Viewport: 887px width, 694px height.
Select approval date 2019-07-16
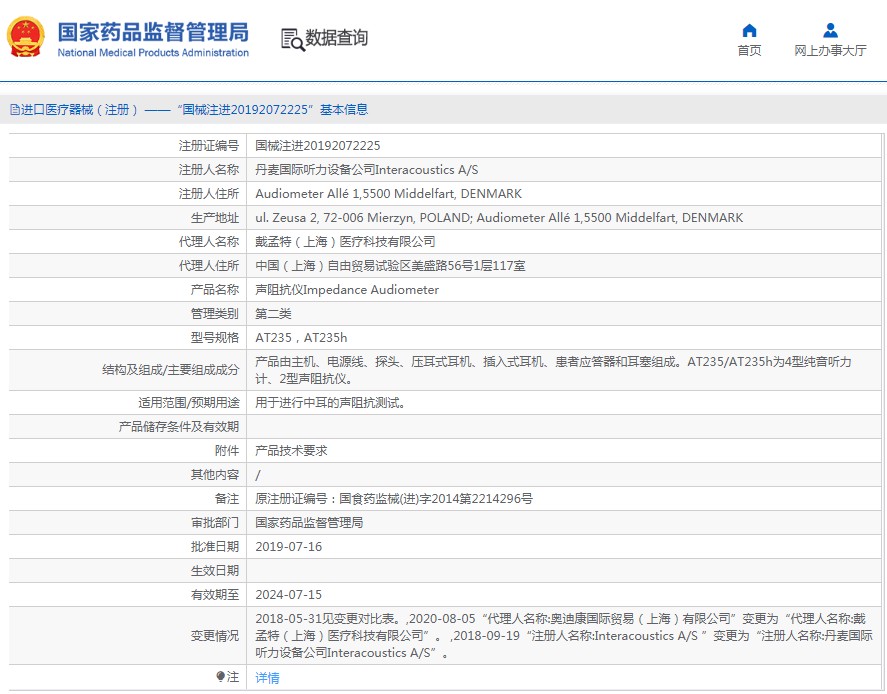(289, 547)
